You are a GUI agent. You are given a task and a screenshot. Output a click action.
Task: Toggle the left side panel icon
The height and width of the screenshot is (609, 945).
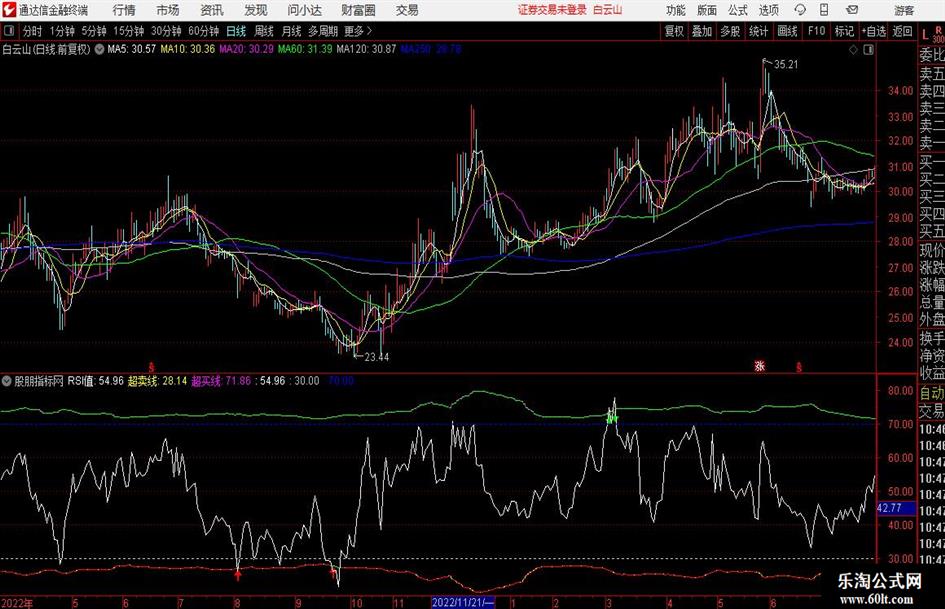[x=9, y=31]
